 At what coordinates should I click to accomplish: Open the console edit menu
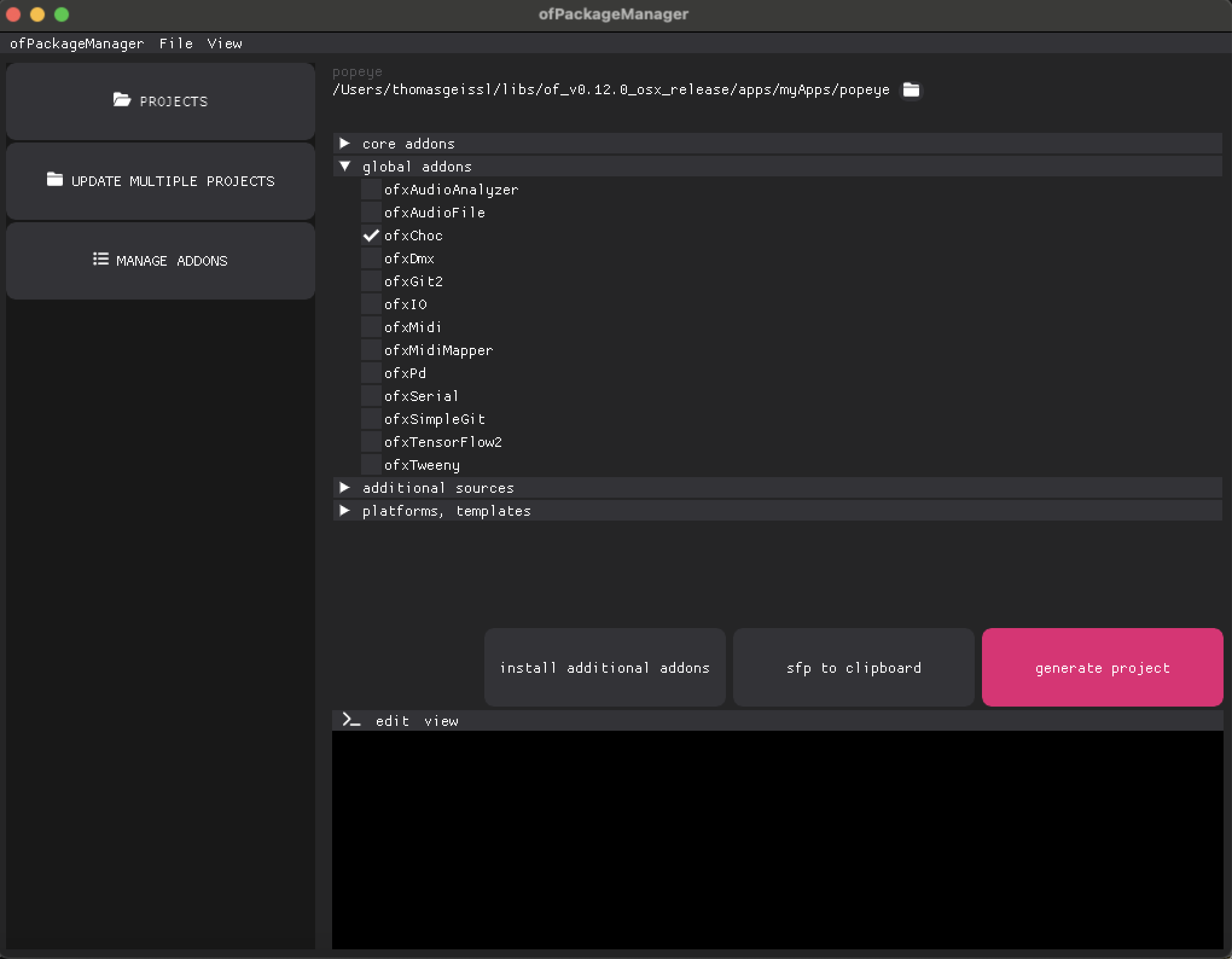point(392,721)
